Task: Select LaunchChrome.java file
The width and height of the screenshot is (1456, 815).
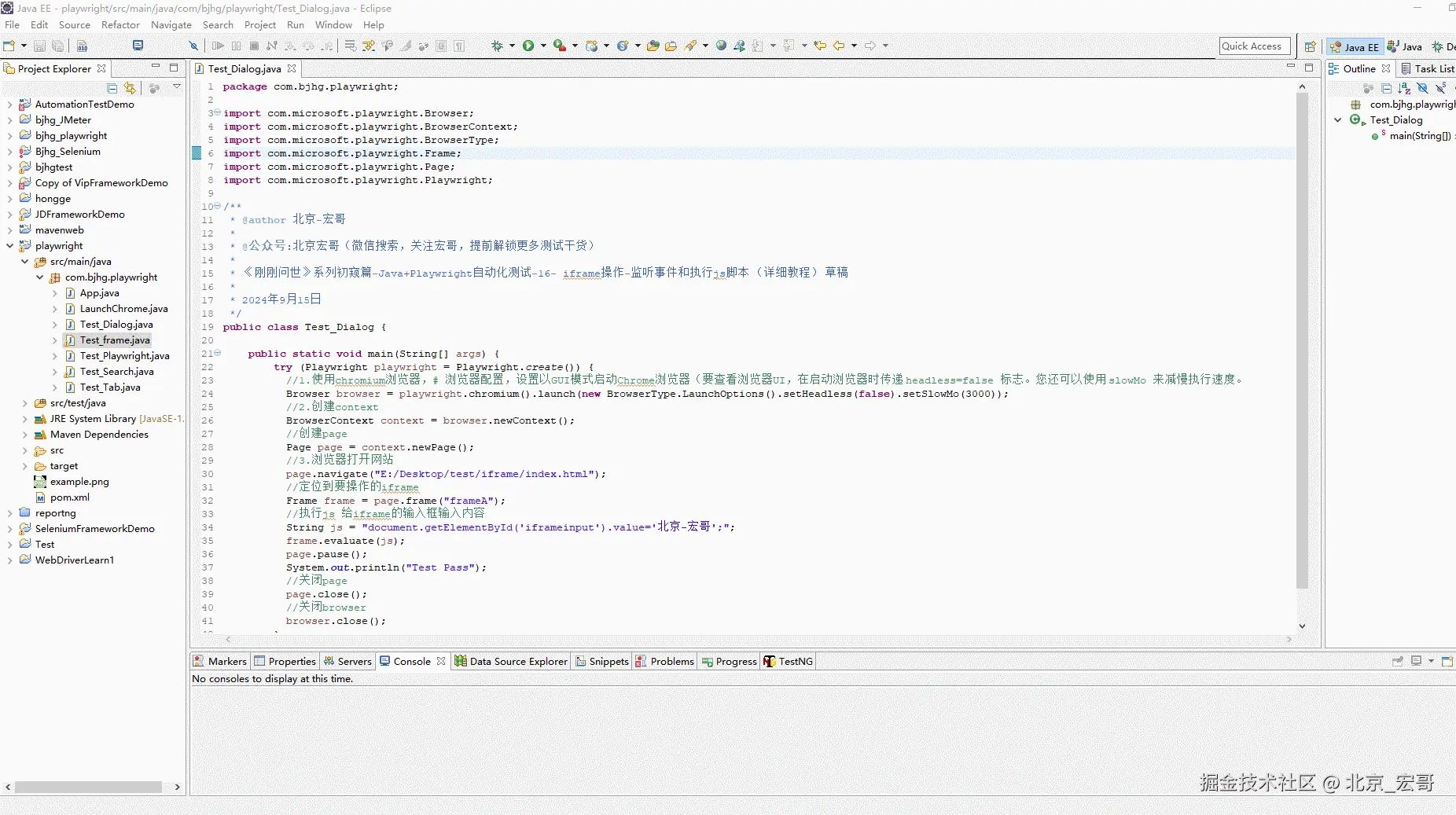Action: 123,309
